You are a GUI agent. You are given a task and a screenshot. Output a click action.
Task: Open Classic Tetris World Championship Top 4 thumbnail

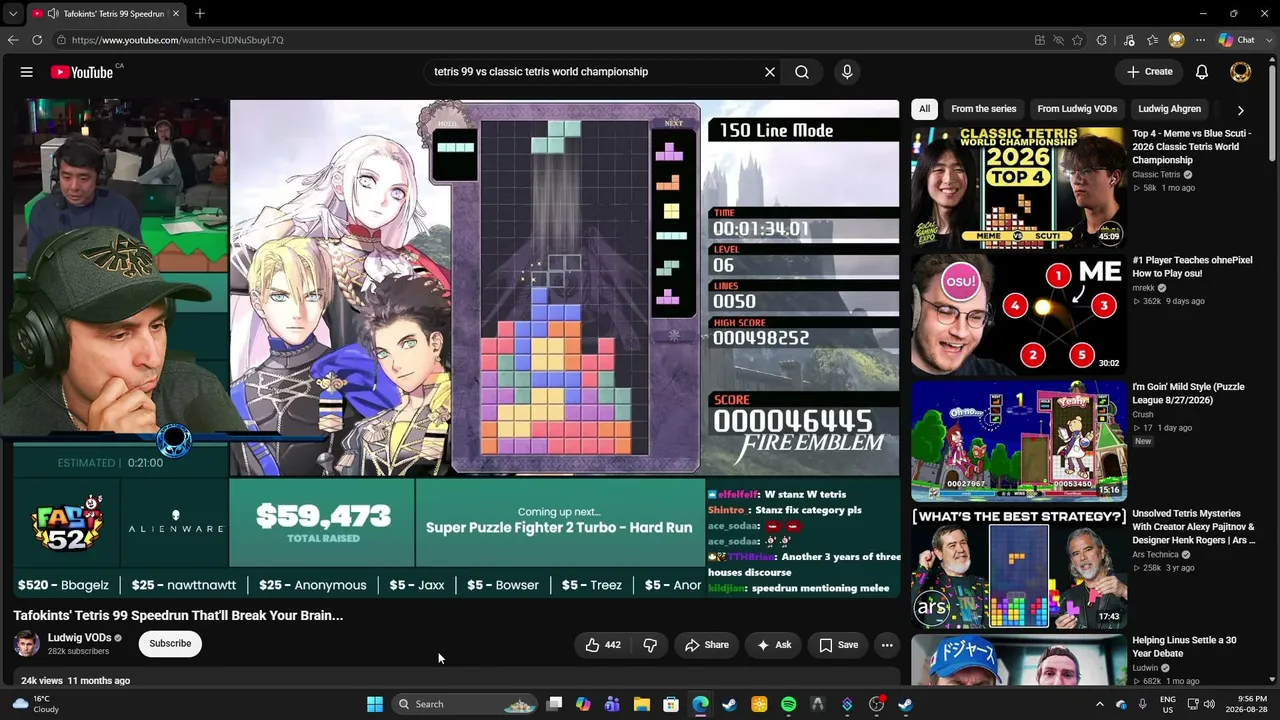click(1018, 187)
